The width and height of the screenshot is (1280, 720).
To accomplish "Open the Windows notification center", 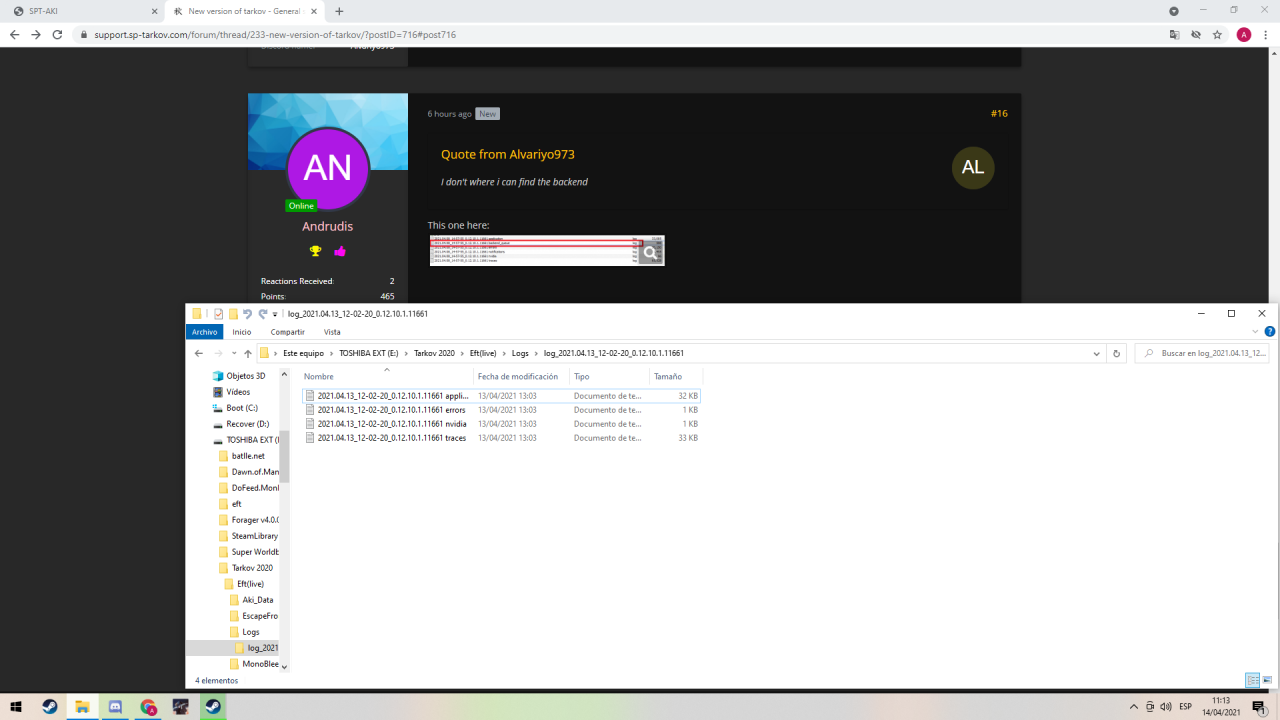I will tap(1259, 707).
